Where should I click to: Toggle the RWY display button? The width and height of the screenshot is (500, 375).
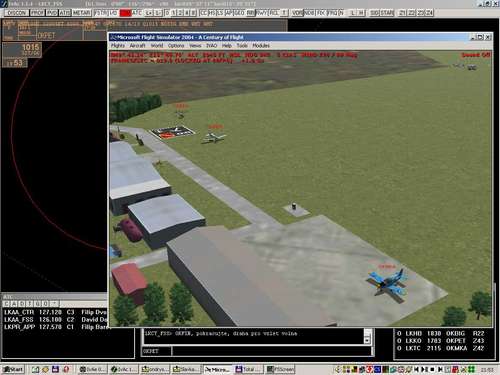point(262,13)
